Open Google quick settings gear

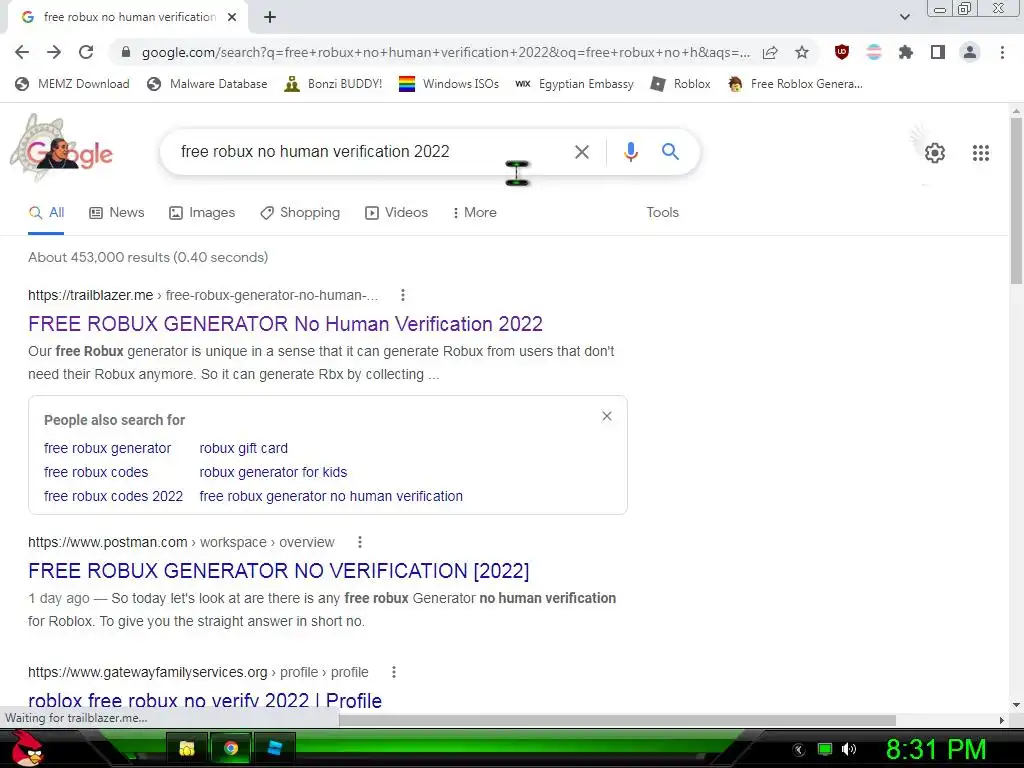[935, 153]
